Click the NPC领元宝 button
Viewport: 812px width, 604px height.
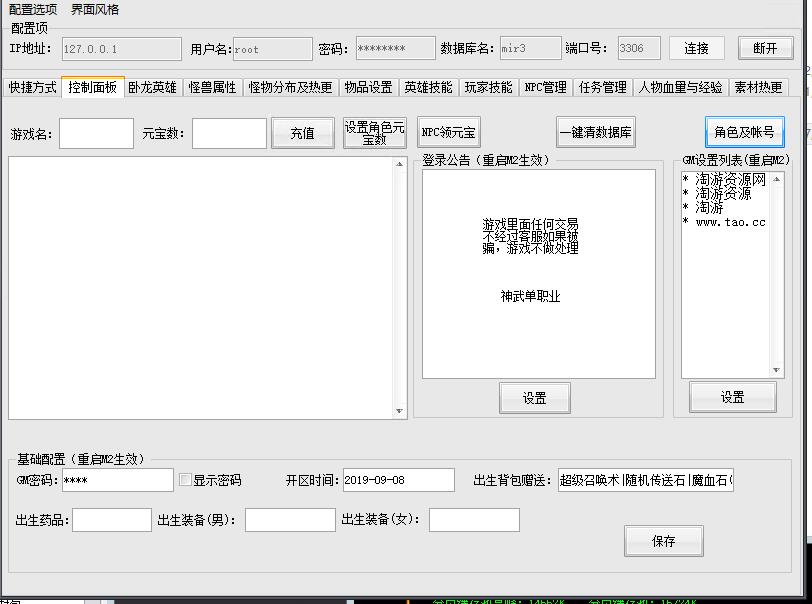[x=448, y=133]
